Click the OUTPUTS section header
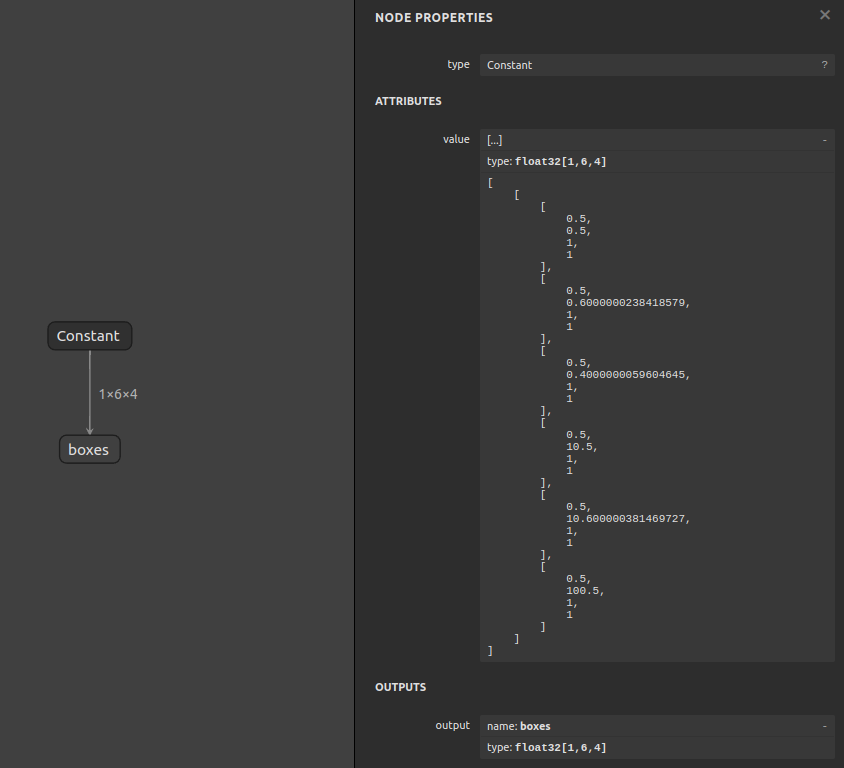 pyautogui.click(x=400, y=687)
